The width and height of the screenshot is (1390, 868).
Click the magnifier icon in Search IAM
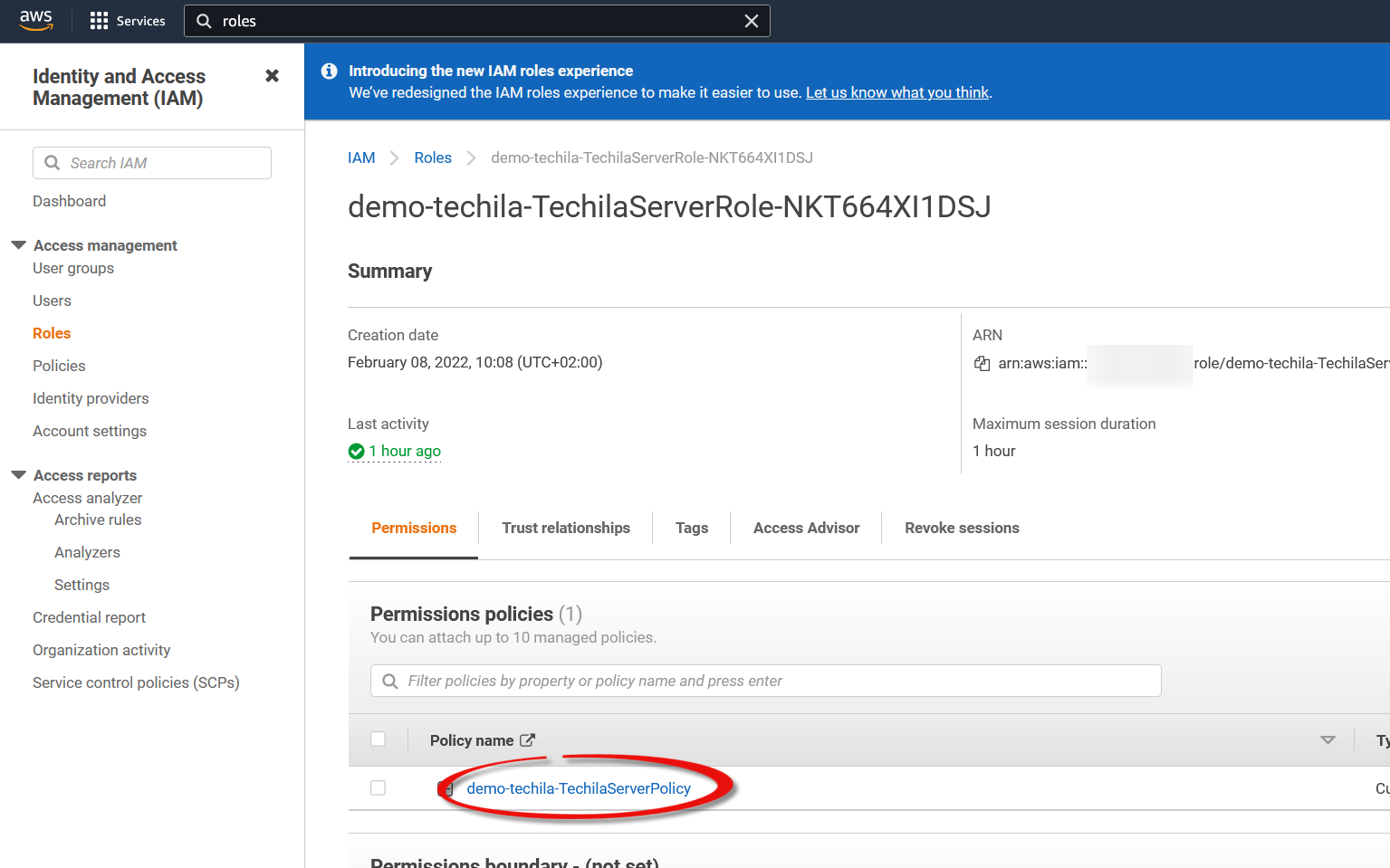click(x=53, y=163)
